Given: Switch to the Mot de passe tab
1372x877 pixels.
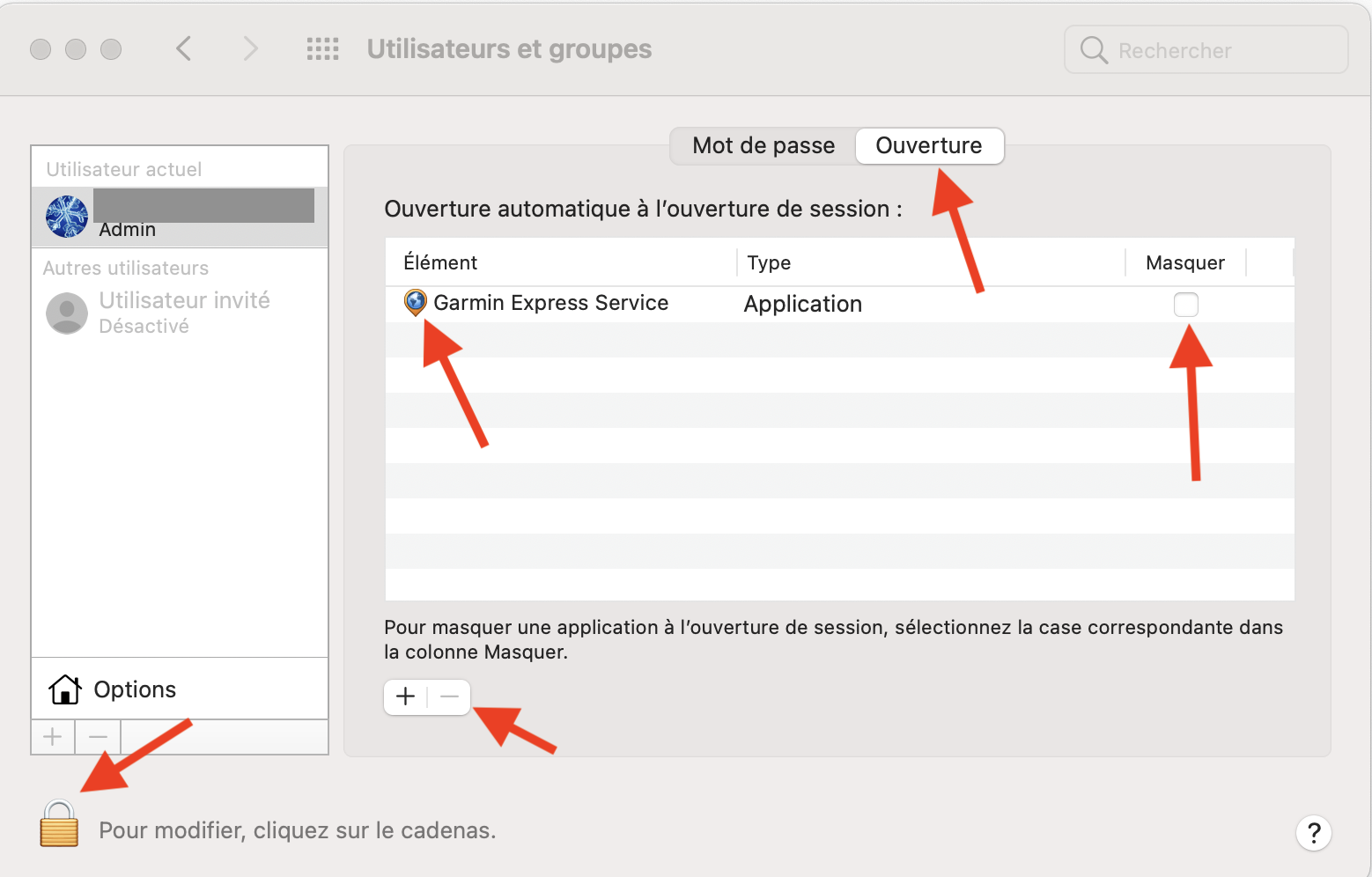Looking at the screenshot, I should pyautogui.click(x=763, y=146).
